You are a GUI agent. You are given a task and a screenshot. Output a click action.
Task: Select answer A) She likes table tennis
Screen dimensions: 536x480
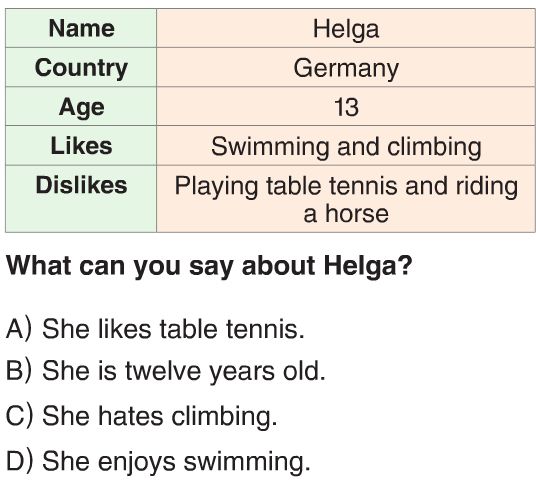[x=155, y=329]
